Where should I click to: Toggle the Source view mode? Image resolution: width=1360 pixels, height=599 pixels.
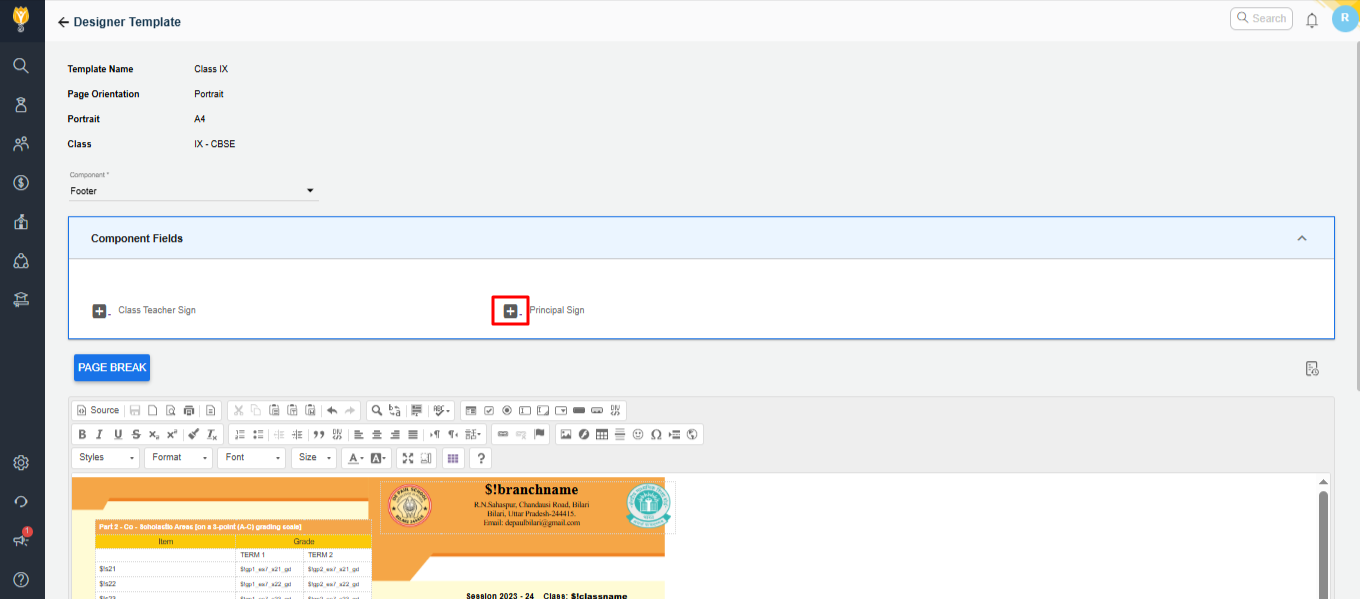[x=97, y=410]
